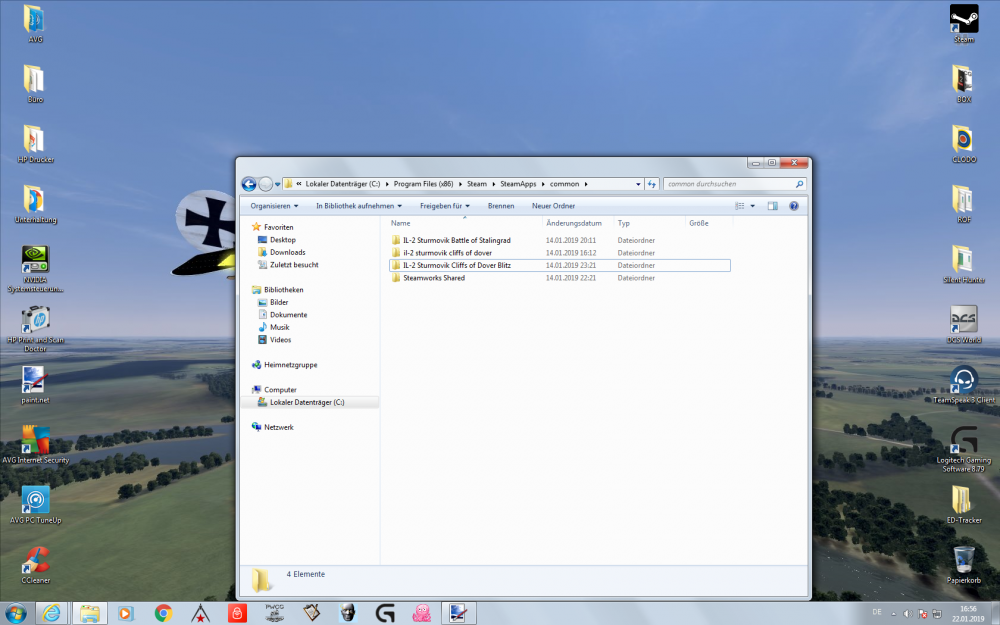Open the 'Freigeben für' dropdown
Image resolution: width=1000 pixels, height=625 pixels.
[445, 206]
